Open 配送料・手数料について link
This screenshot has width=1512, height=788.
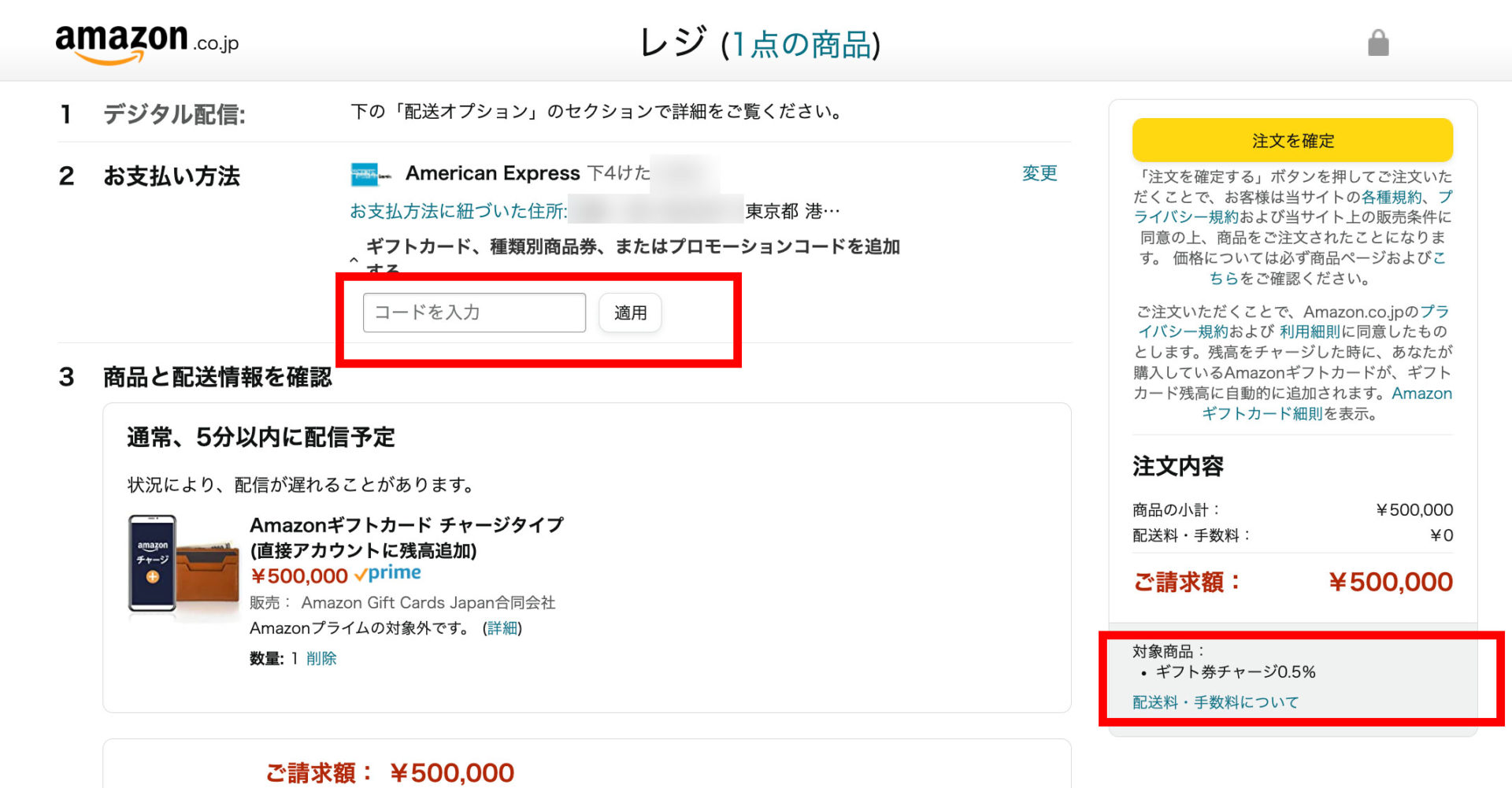[1215, 702]
